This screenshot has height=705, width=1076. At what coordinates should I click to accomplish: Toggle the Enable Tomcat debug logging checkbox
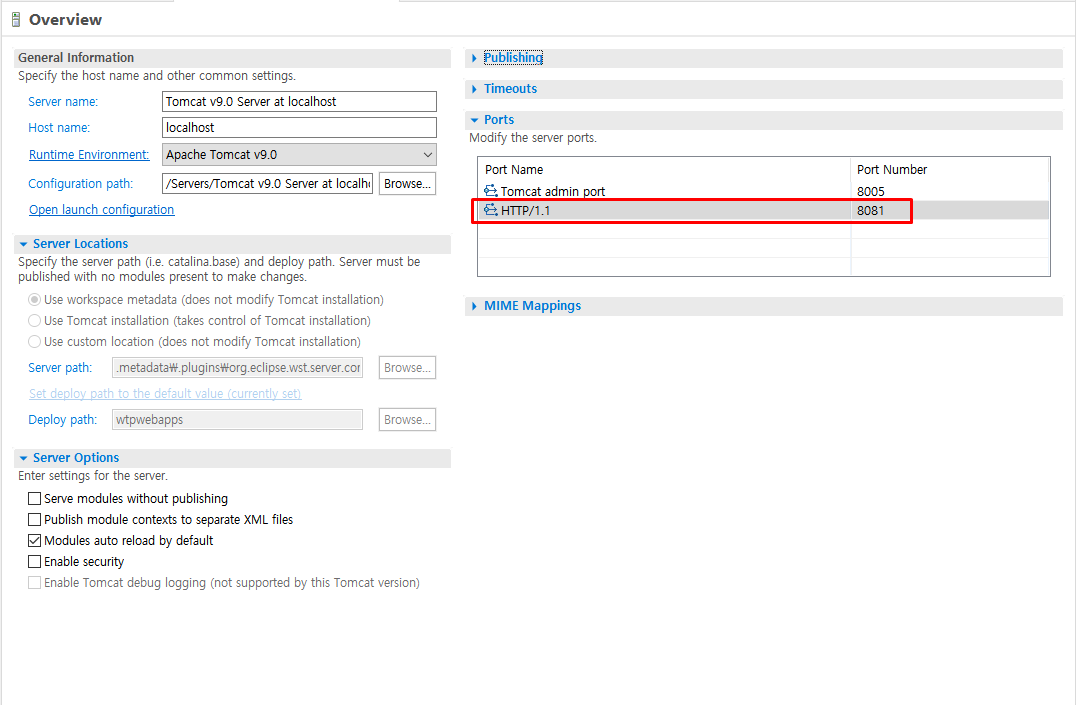[x=34, y=582]
